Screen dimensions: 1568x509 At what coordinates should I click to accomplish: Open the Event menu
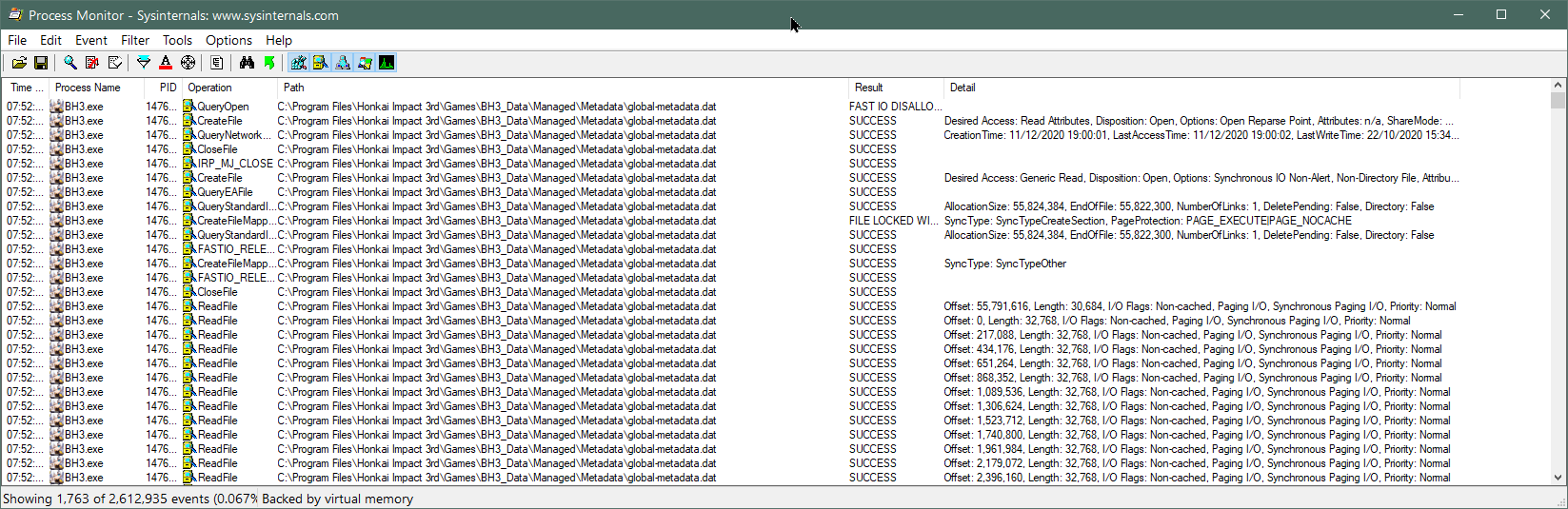91,40
